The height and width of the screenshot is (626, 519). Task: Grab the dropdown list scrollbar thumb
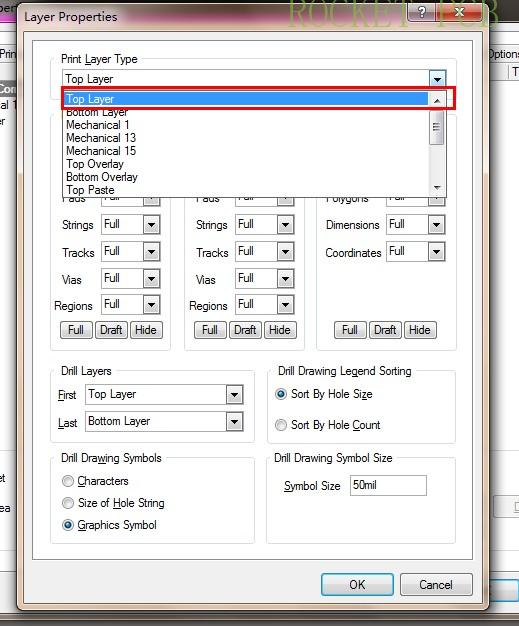click(436, 127)
